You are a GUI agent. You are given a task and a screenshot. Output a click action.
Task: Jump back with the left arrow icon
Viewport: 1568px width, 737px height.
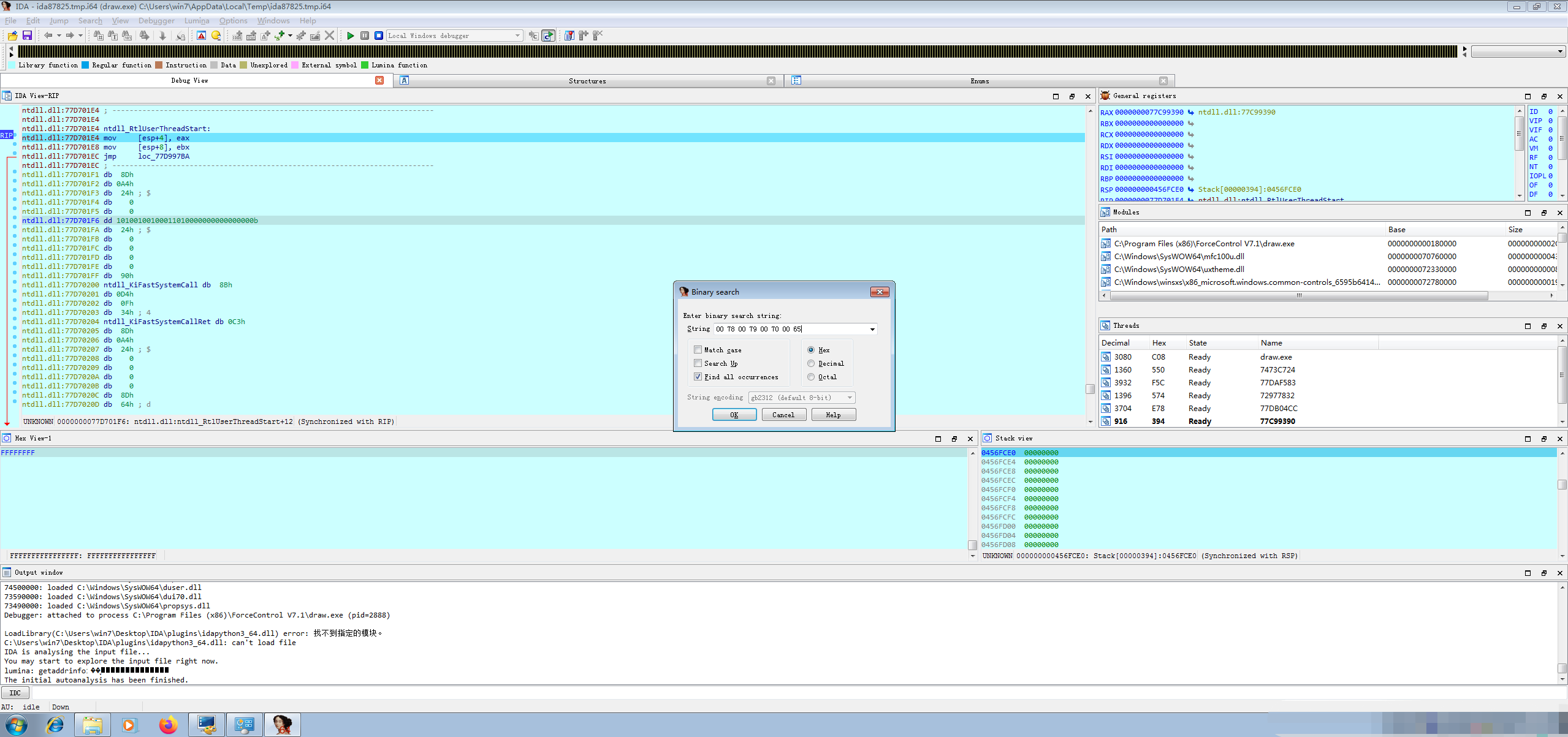pos(48,36)
